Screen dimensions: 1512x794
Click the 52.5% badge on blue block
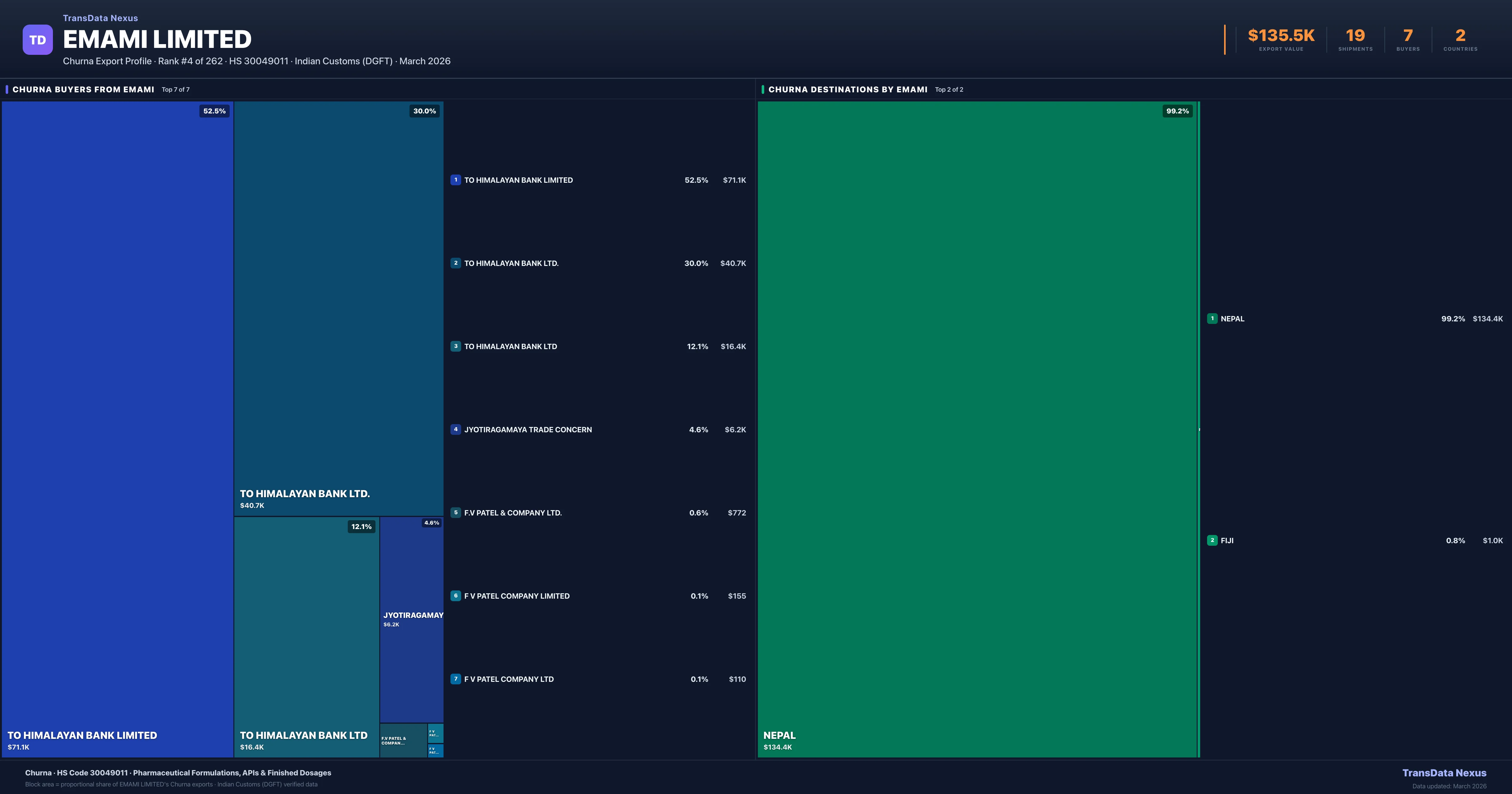point(214,111)
